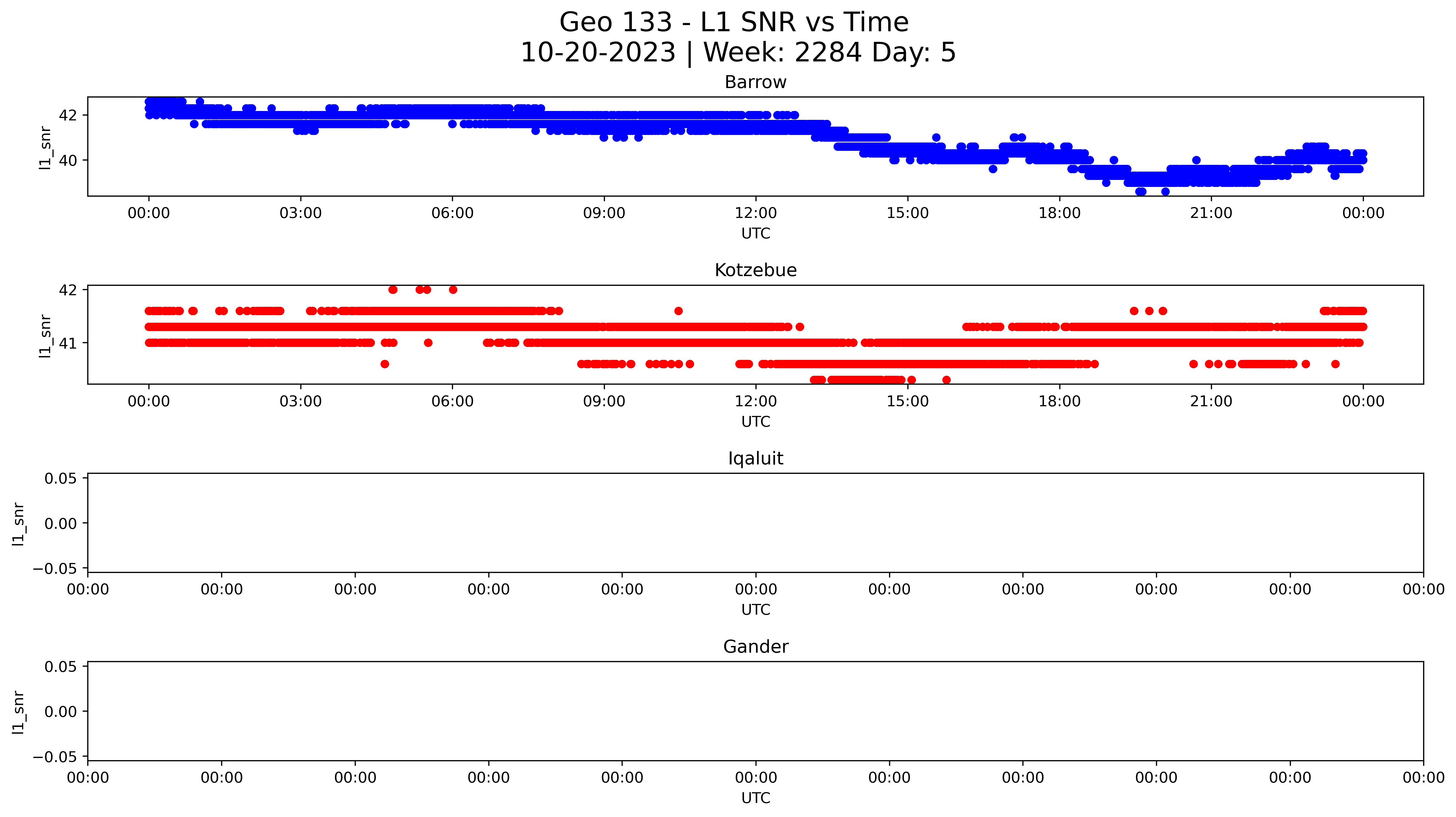Click the 'Gander' subplot title
The image size is (1456, 817).
tap(756, 647)
